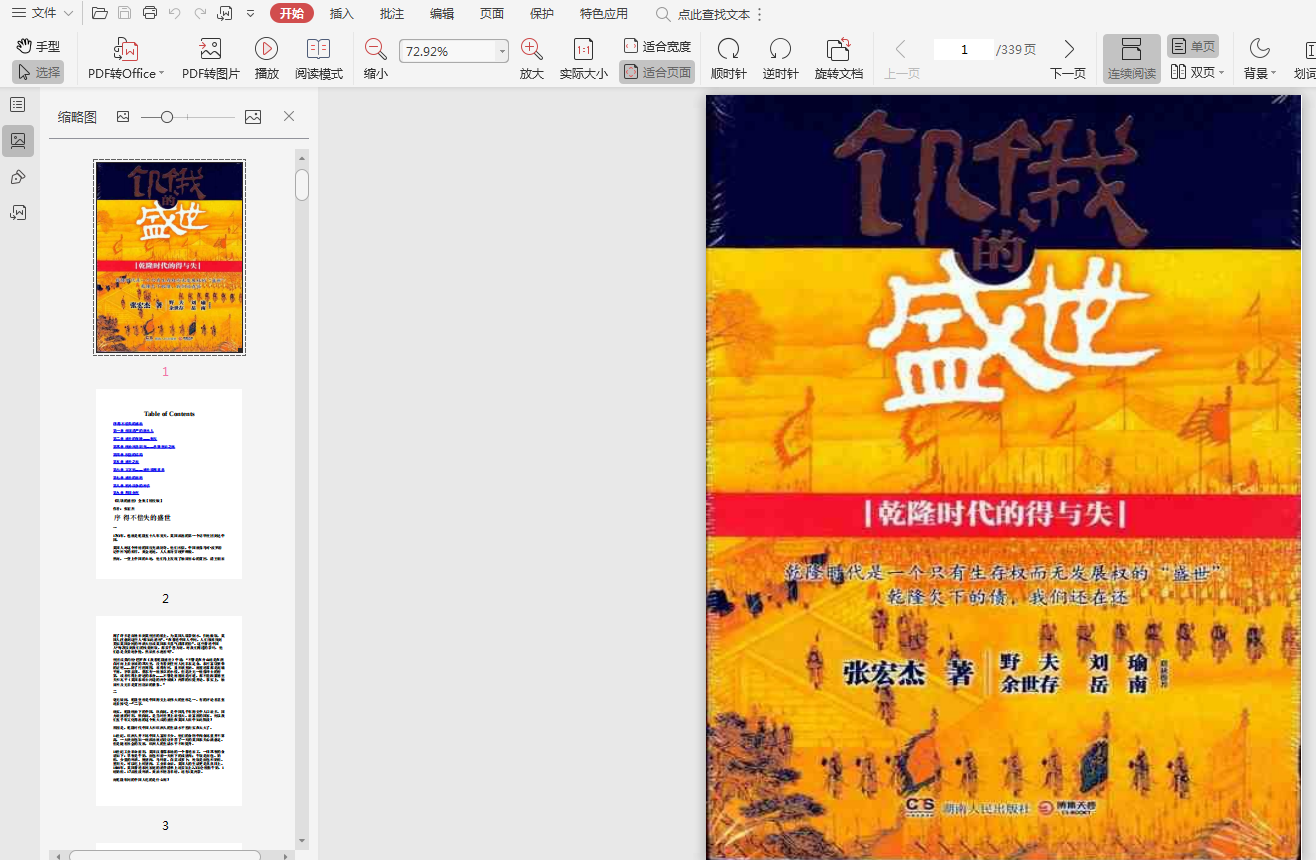Viewport: 1316px width, 860px height.
Task: Open the bottom sidebar panel icon
Action: [18, 213]
